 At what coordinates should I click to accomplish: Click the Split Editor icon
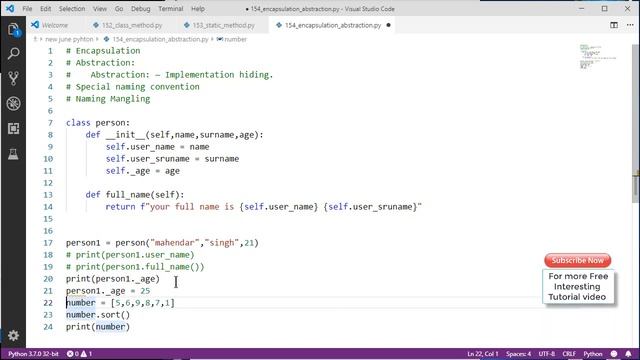[613, 25]
